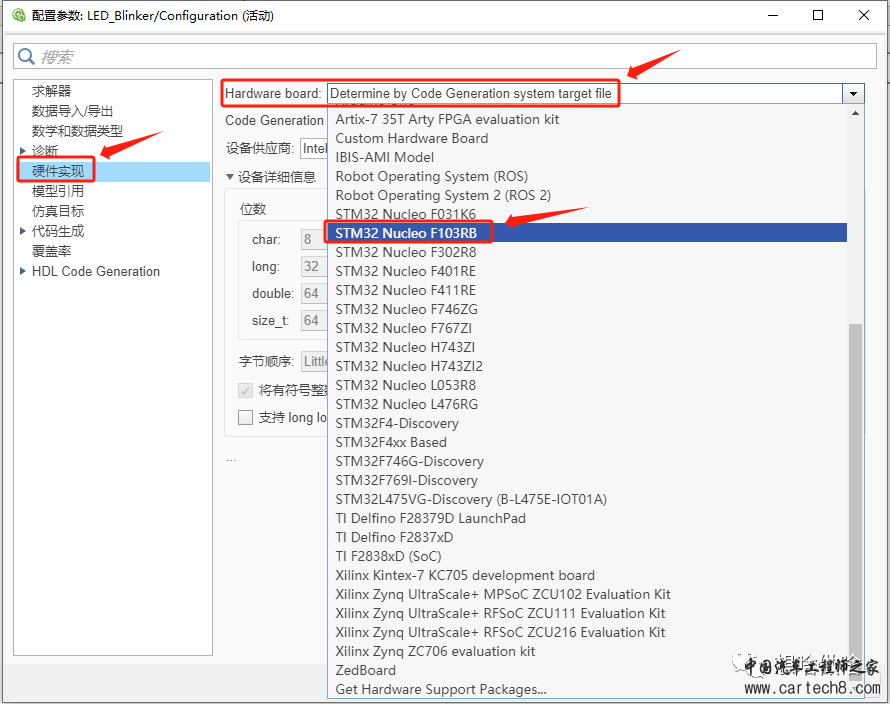Select 覆盖率 category
The image size is (890, 704).
tap(51, 251)
